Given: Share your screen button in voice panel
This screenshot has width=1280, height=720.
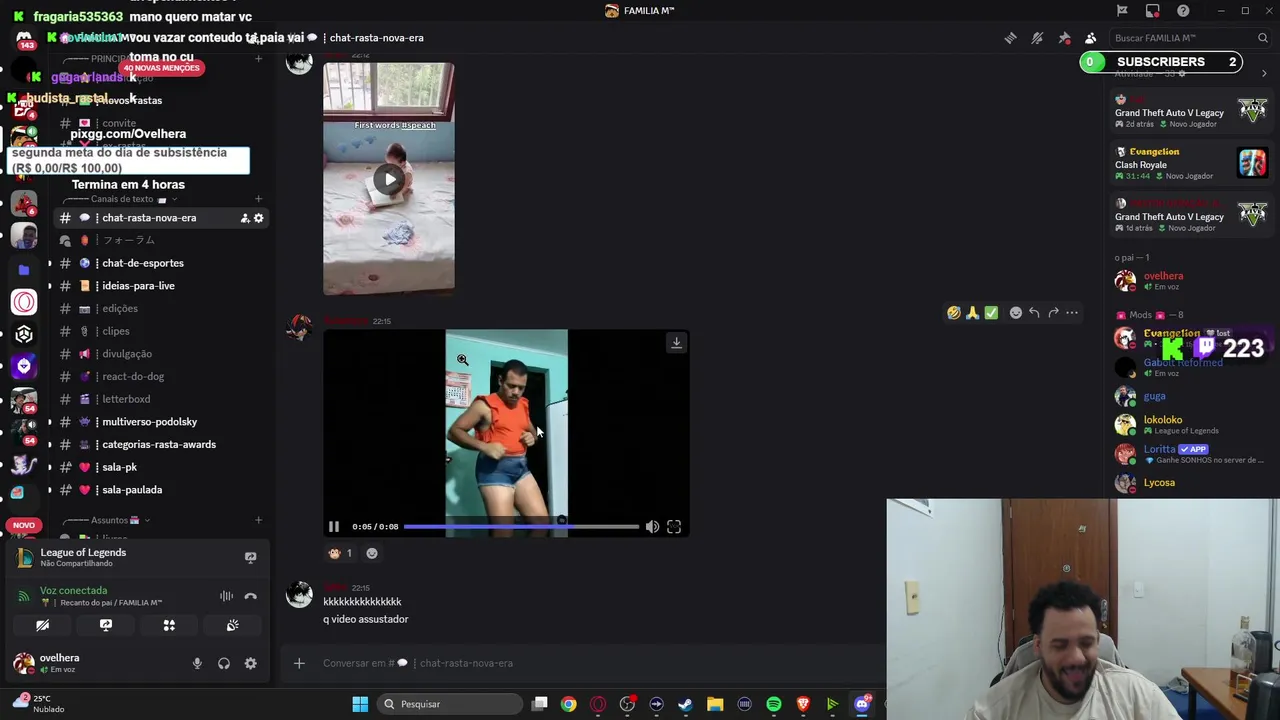Looking at the screenshot, I should 105,625.
